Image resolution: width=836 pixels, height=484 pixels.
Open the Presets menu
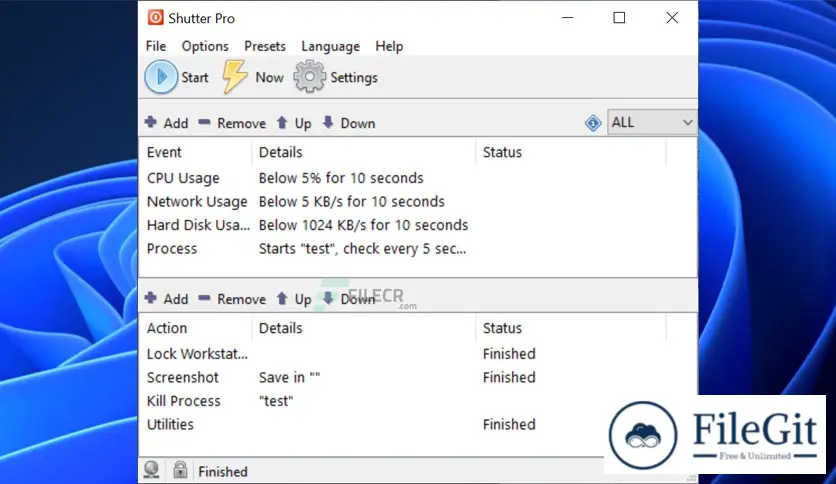click(x=265, y=46)
